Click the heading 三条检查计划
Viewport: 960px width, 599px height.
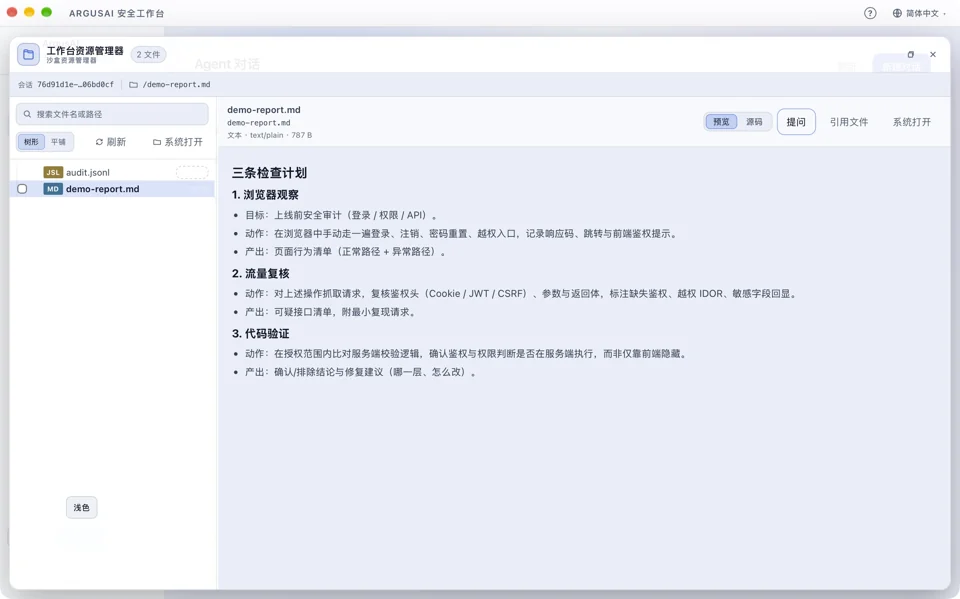click(269, 173)
